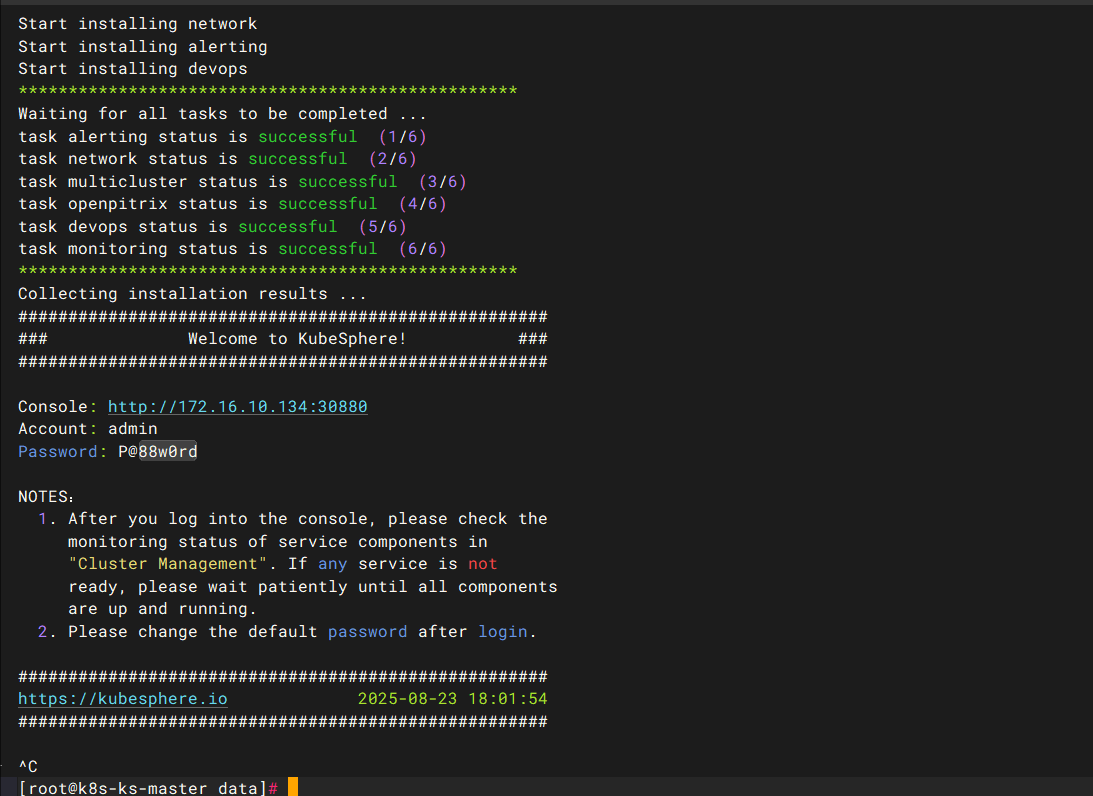1093x796 pixels.
Task: Click the quoted "Cluster Management" text
Action: click(168, 564)
